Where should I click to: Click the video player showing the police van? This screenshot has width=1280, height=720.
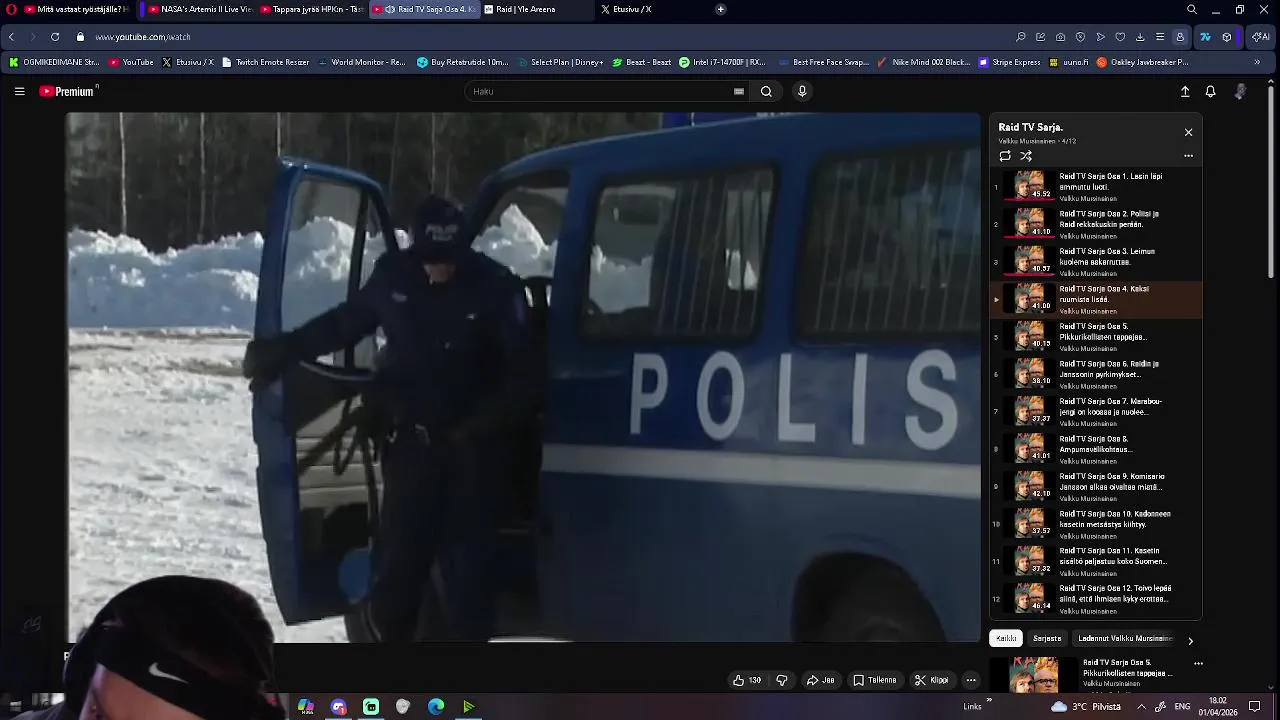(524, 377)
